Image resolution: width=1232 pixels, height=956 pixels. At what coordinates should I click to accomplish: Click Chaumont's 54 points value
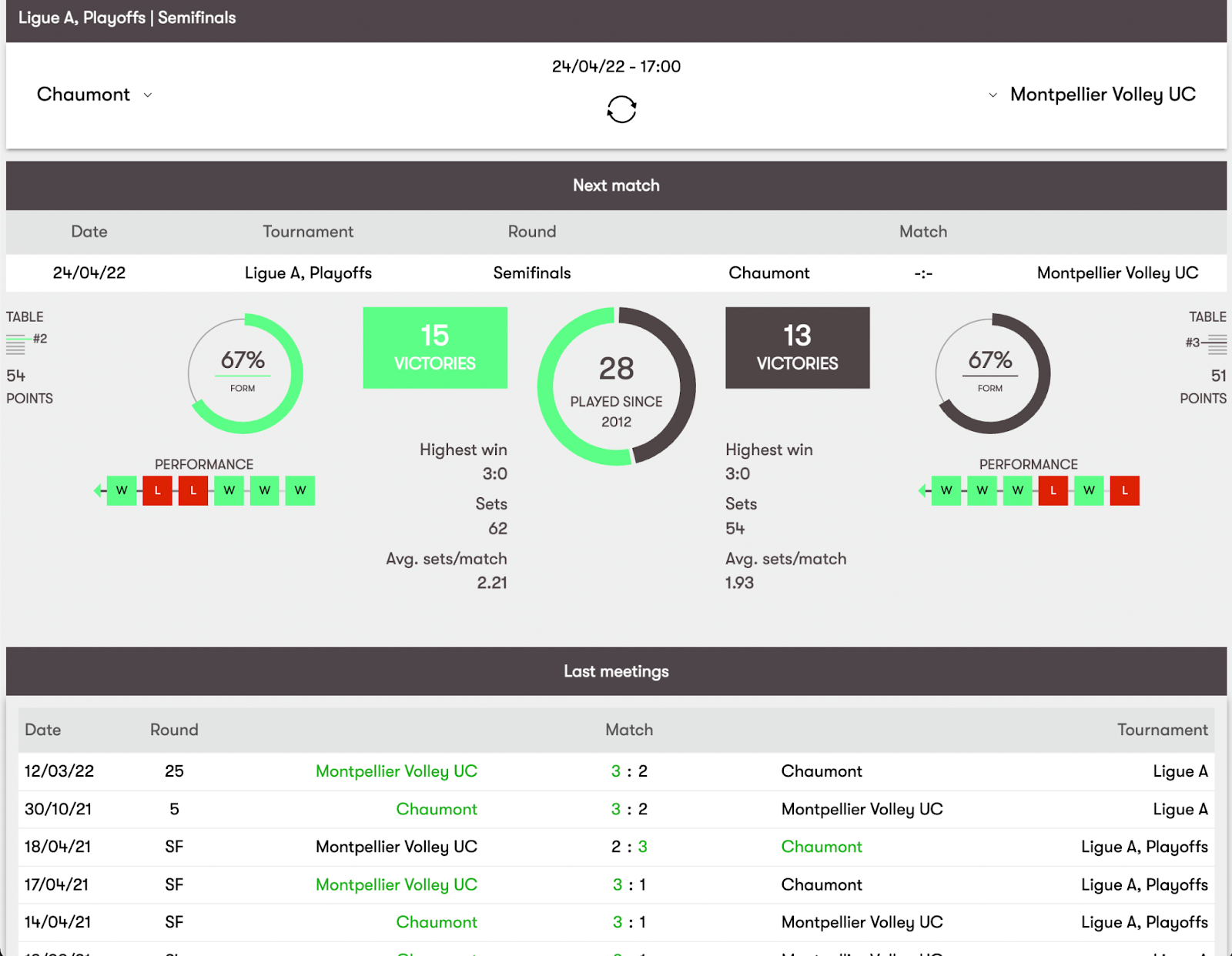pos(16,376)
